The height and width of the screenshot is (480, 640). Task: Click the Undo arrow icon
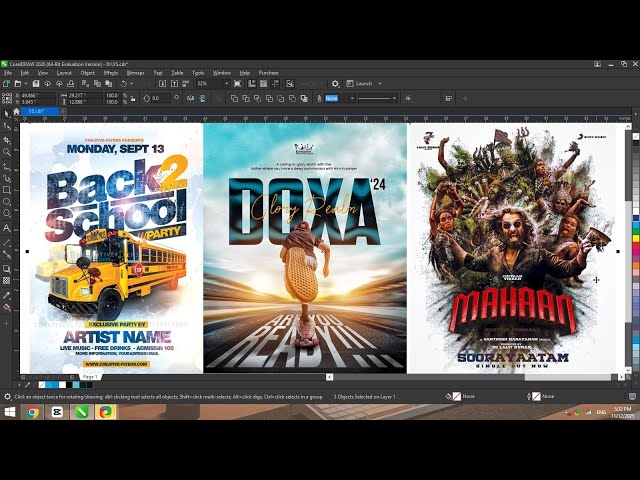click(124, 84)
